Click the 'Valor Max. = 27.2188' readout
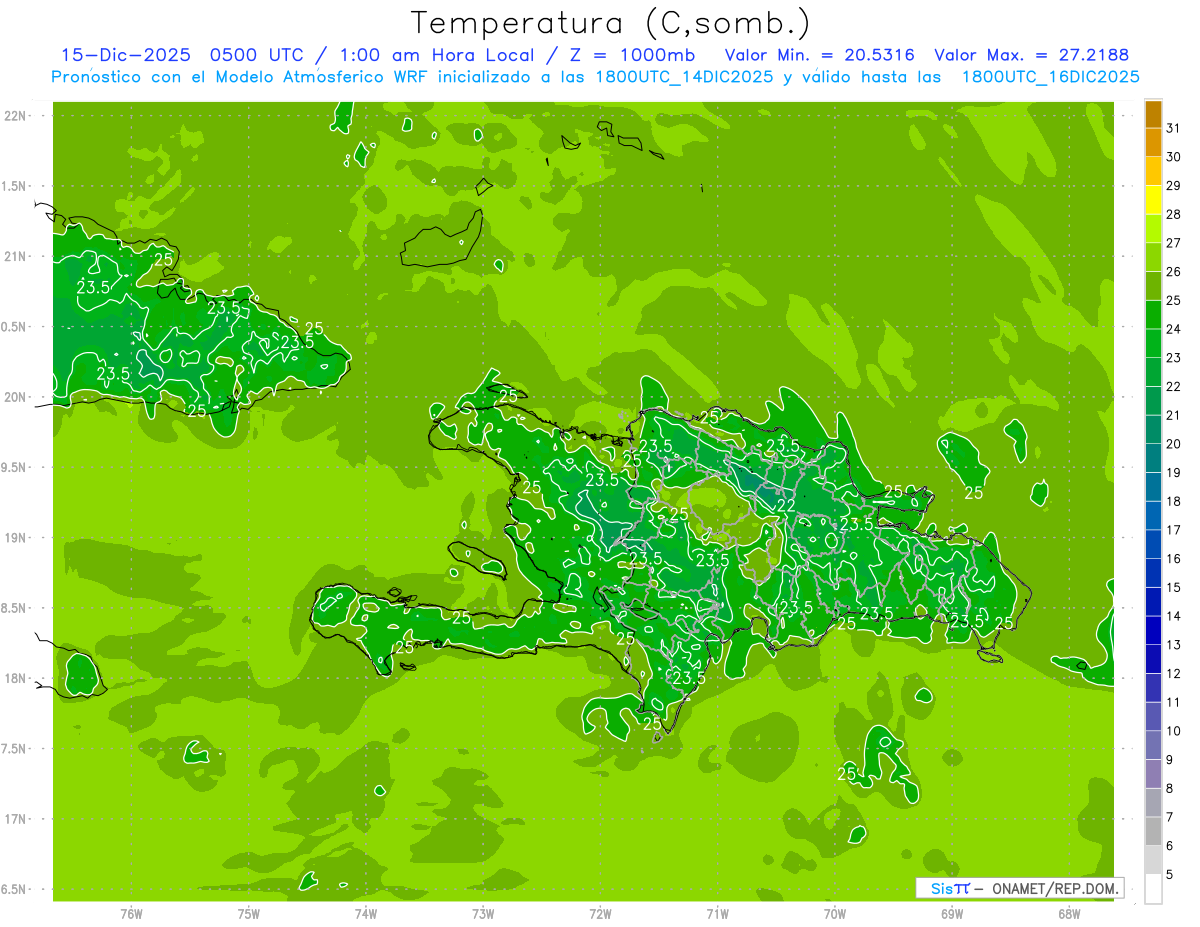The width and height of the screenshot is (1200, 927). pos(1030,56)
